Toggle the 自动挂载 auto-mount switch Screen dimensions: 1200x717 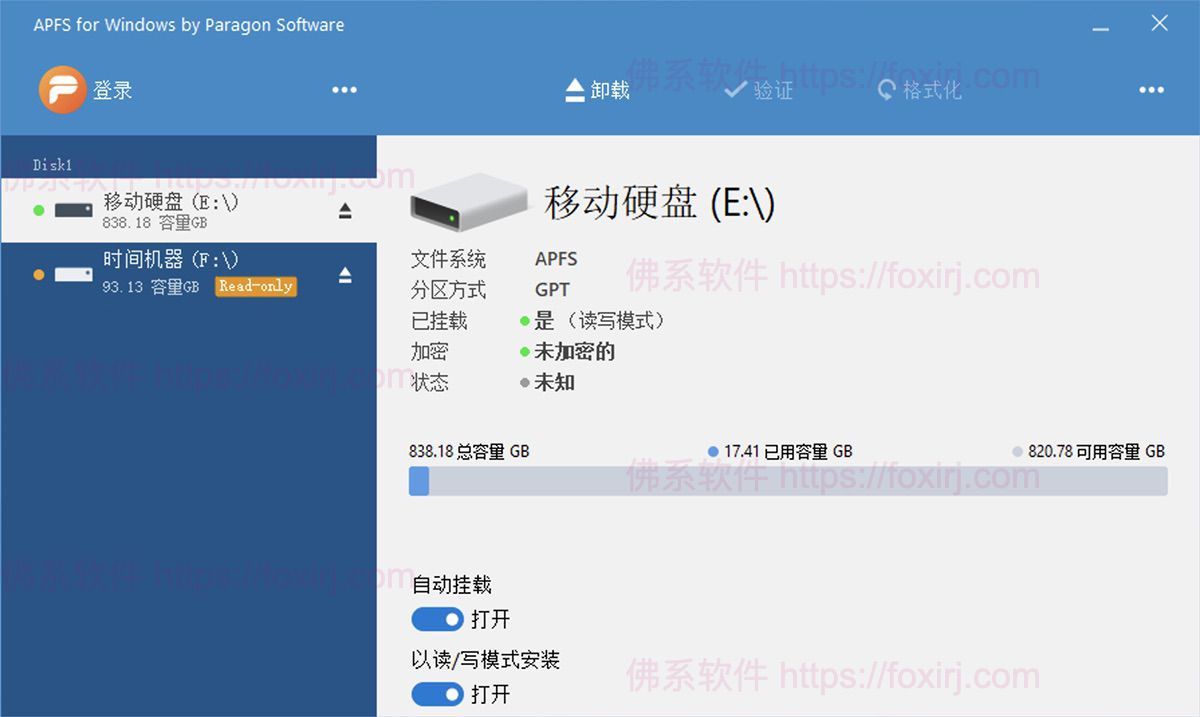point(437,620)
